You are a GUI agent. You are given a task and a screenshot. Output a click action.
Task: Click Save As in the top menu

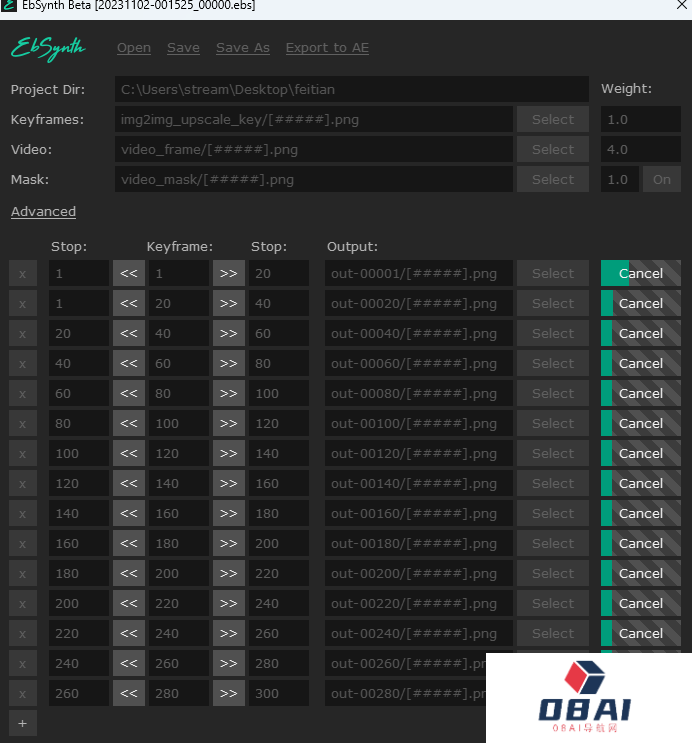[242, 48]
